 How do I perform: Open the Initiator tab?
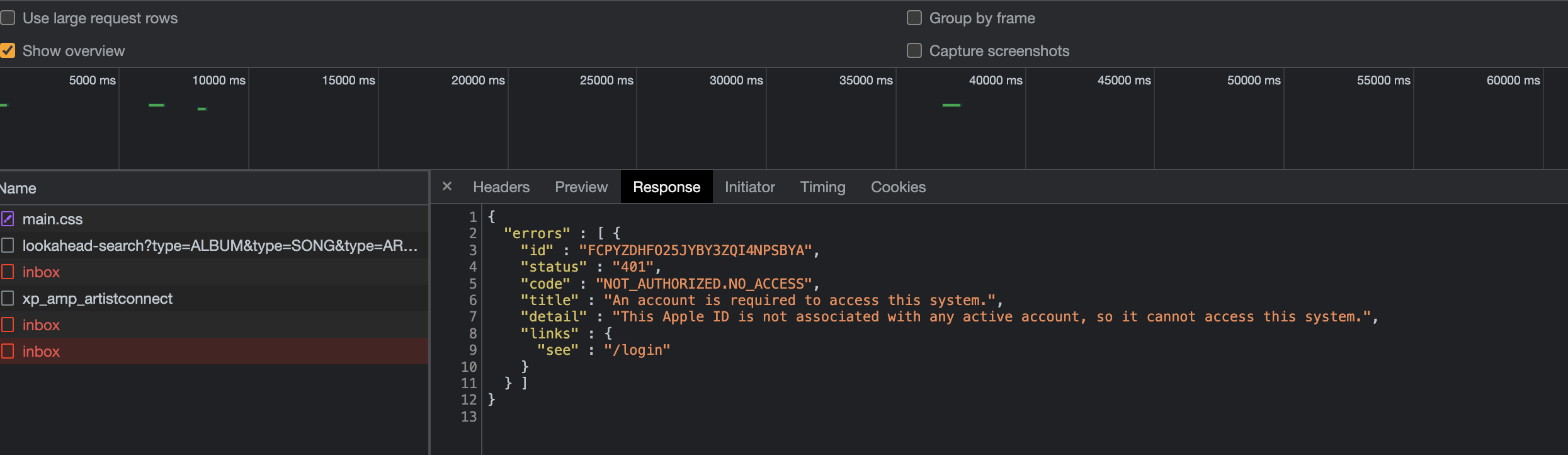pos(749,187)
